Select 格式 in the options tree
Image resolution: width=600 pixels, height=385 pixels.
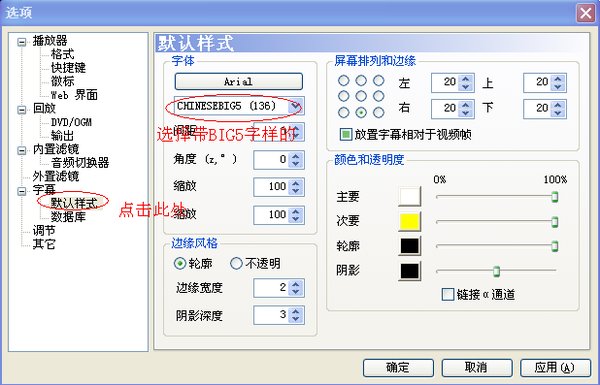pos(62,54)
